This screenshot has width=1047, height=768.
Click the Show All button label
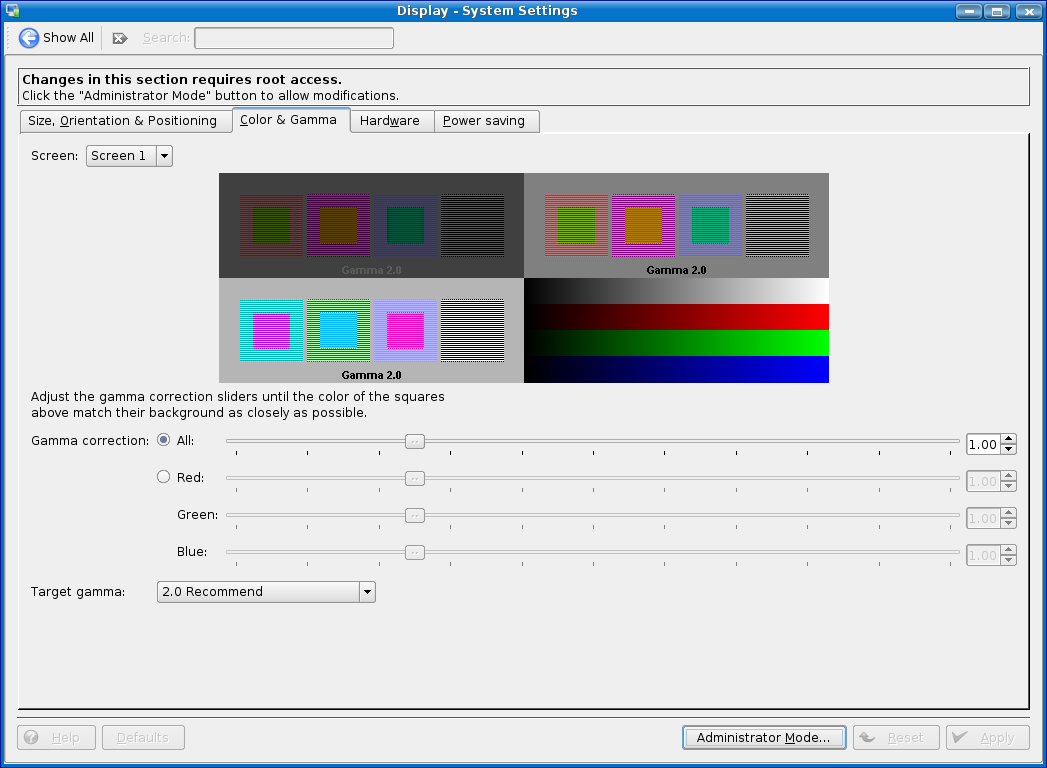tap(68, 38)
